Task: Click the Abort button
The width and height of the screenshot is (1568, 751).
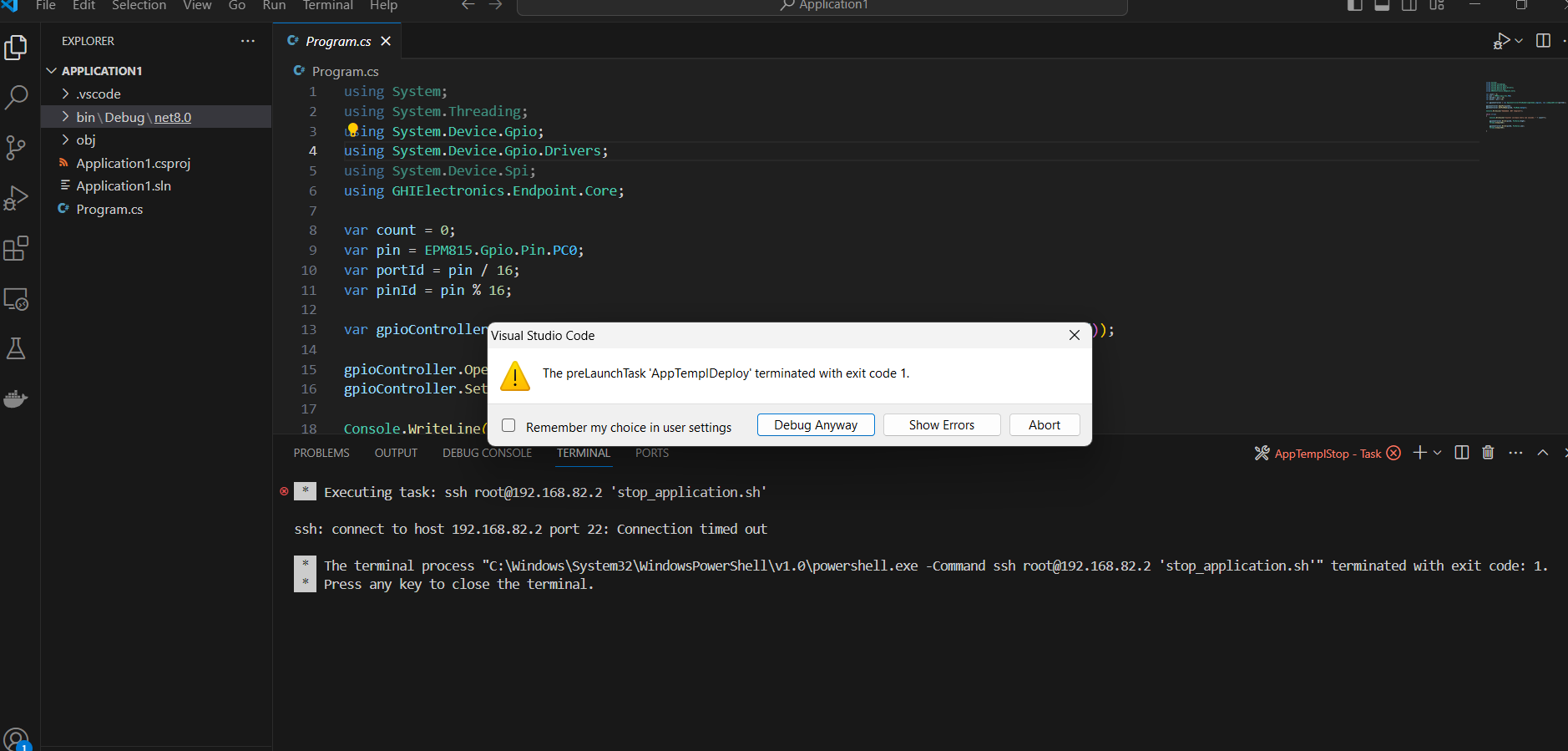Action: point(1044,425)
